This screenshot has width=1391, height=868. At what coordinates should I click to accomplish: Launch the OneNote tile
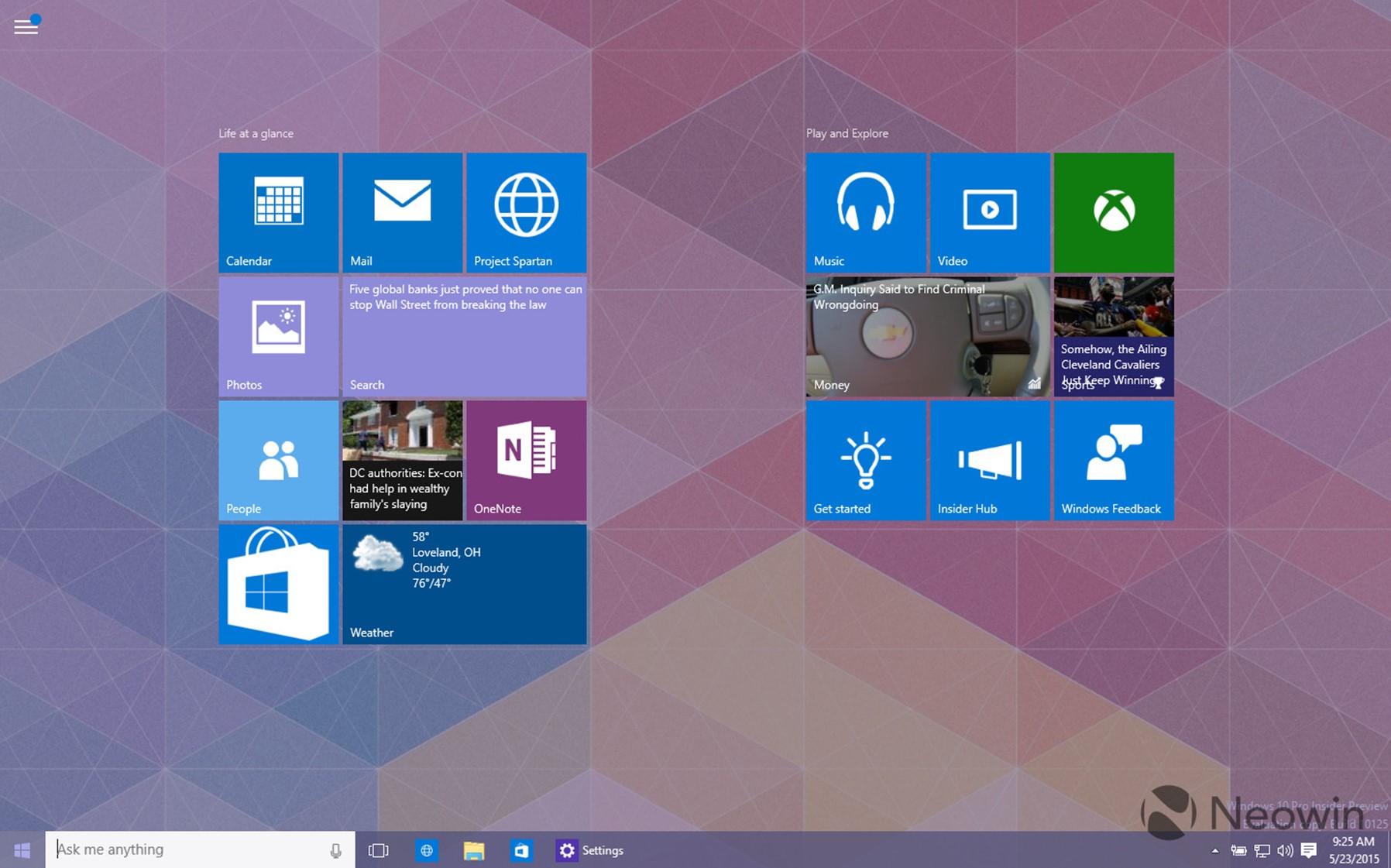click(526, 460)
